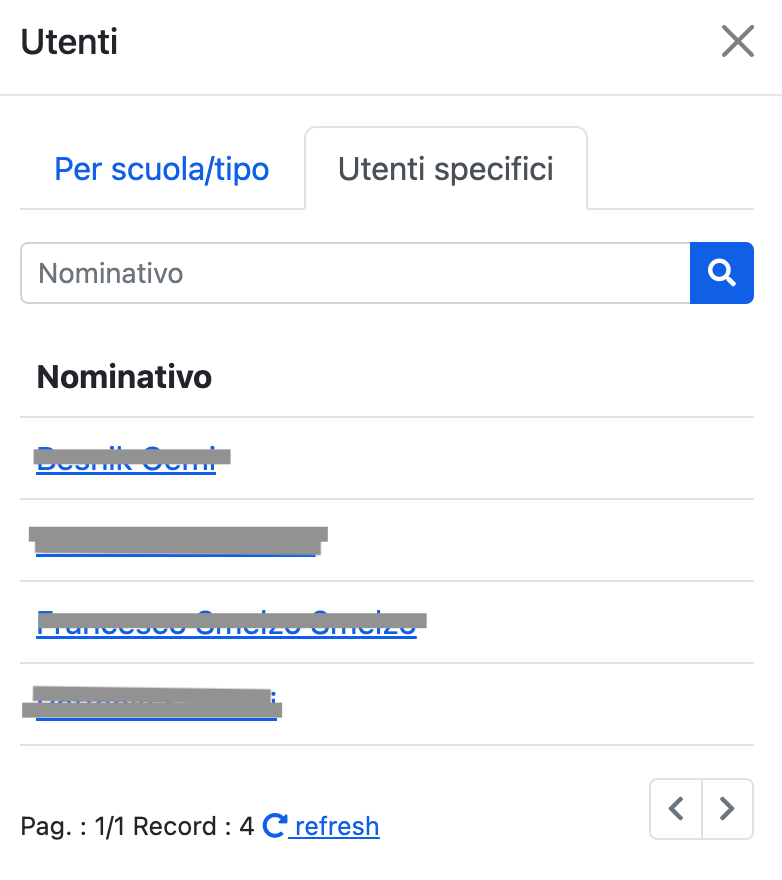Go to previous page with left chevron

click(676, 808)
